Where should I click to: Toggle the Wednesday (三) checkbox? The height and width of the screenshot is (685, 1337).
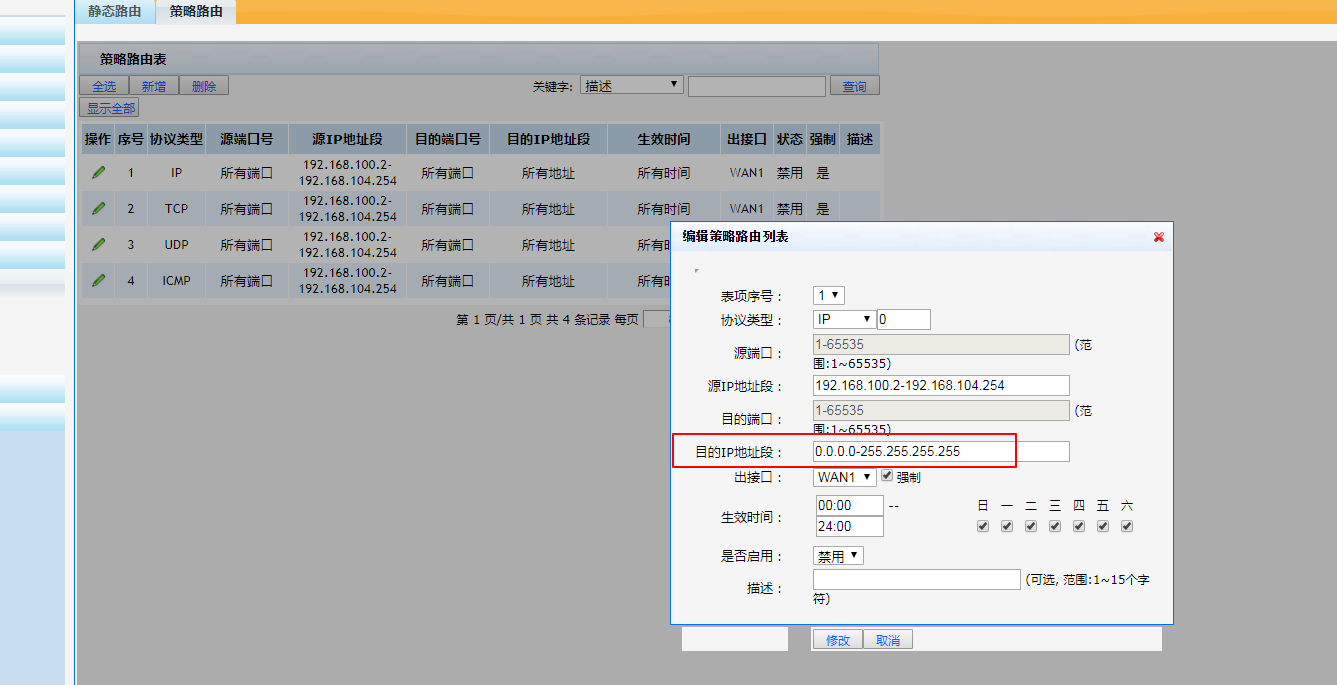(1055, 526)
